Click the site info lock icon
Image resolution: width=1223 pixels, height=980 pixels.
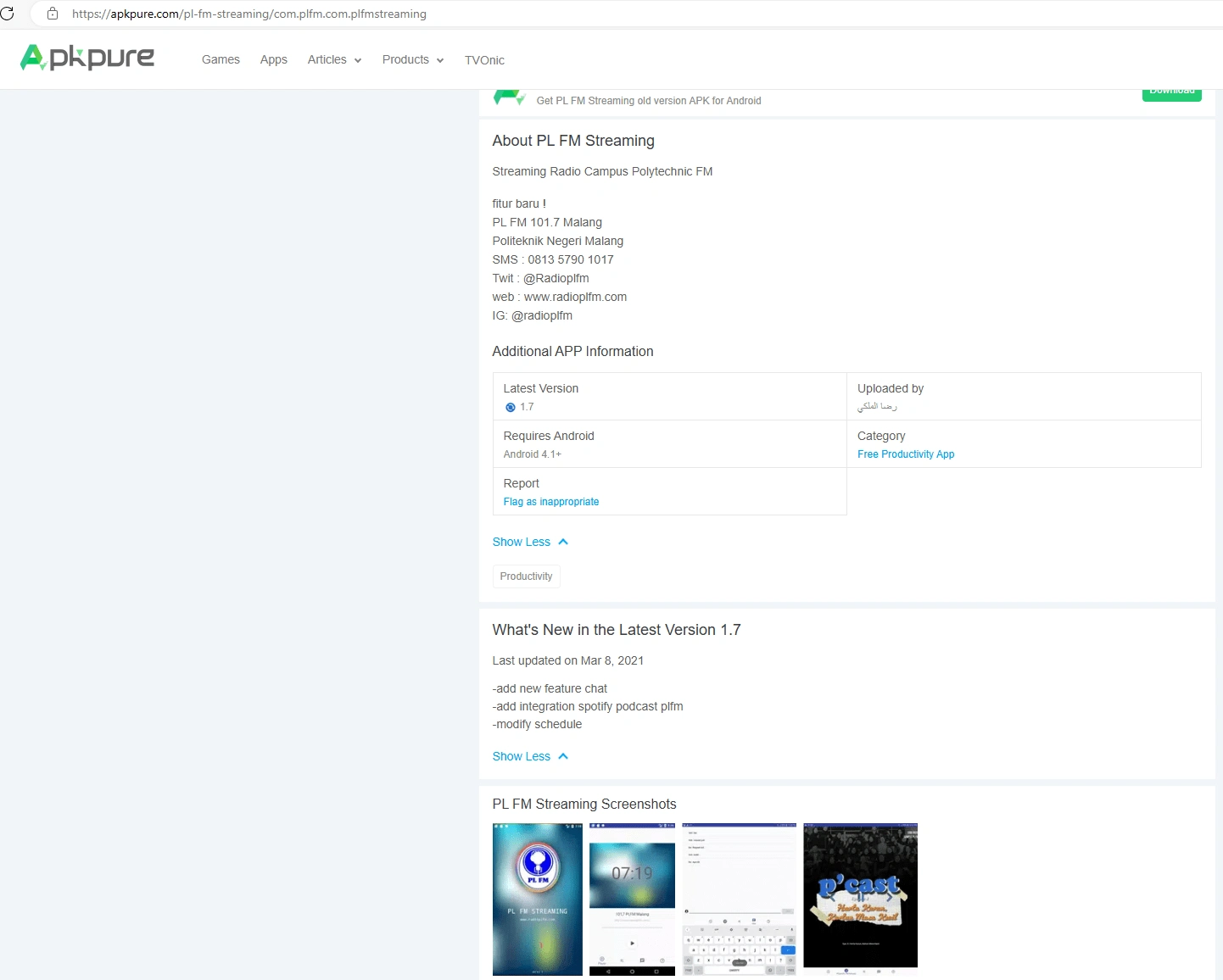click(53, 14)
